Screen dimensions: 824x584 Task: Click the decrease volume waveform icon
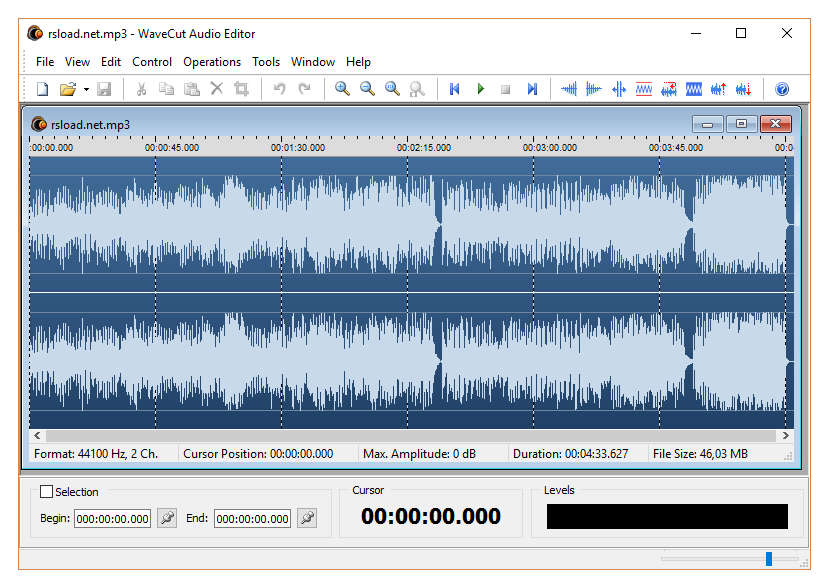pos(743,89)
